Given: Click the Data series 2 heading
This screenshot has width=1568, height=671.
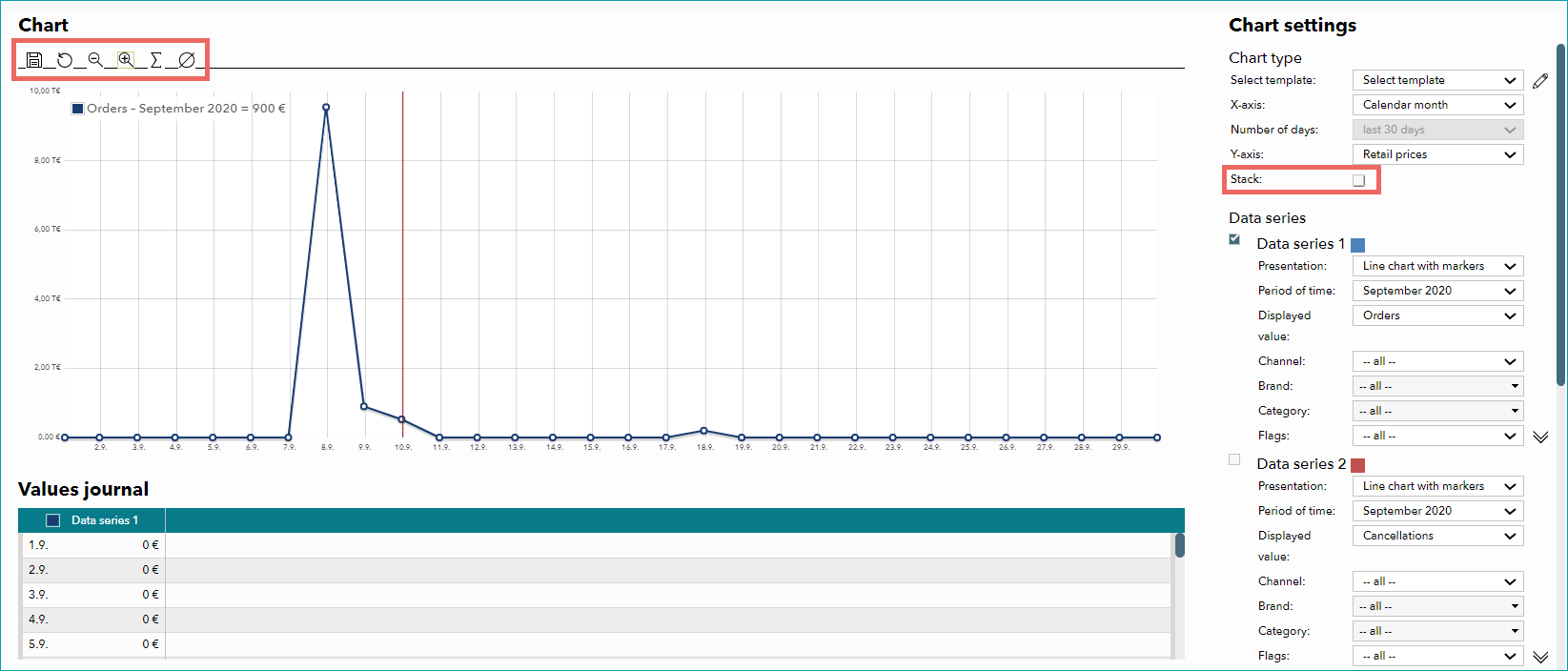Looking at the screenshot, I should 1301,464.
